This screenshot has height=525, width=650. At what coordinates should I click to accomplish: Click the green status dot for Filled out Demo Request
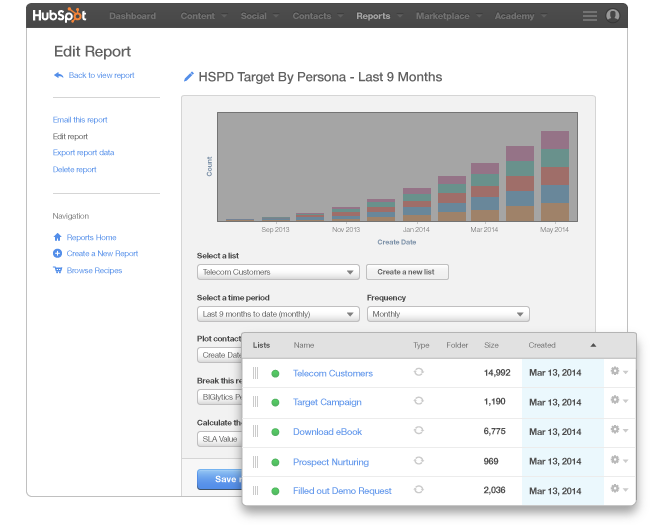(275, 491)
